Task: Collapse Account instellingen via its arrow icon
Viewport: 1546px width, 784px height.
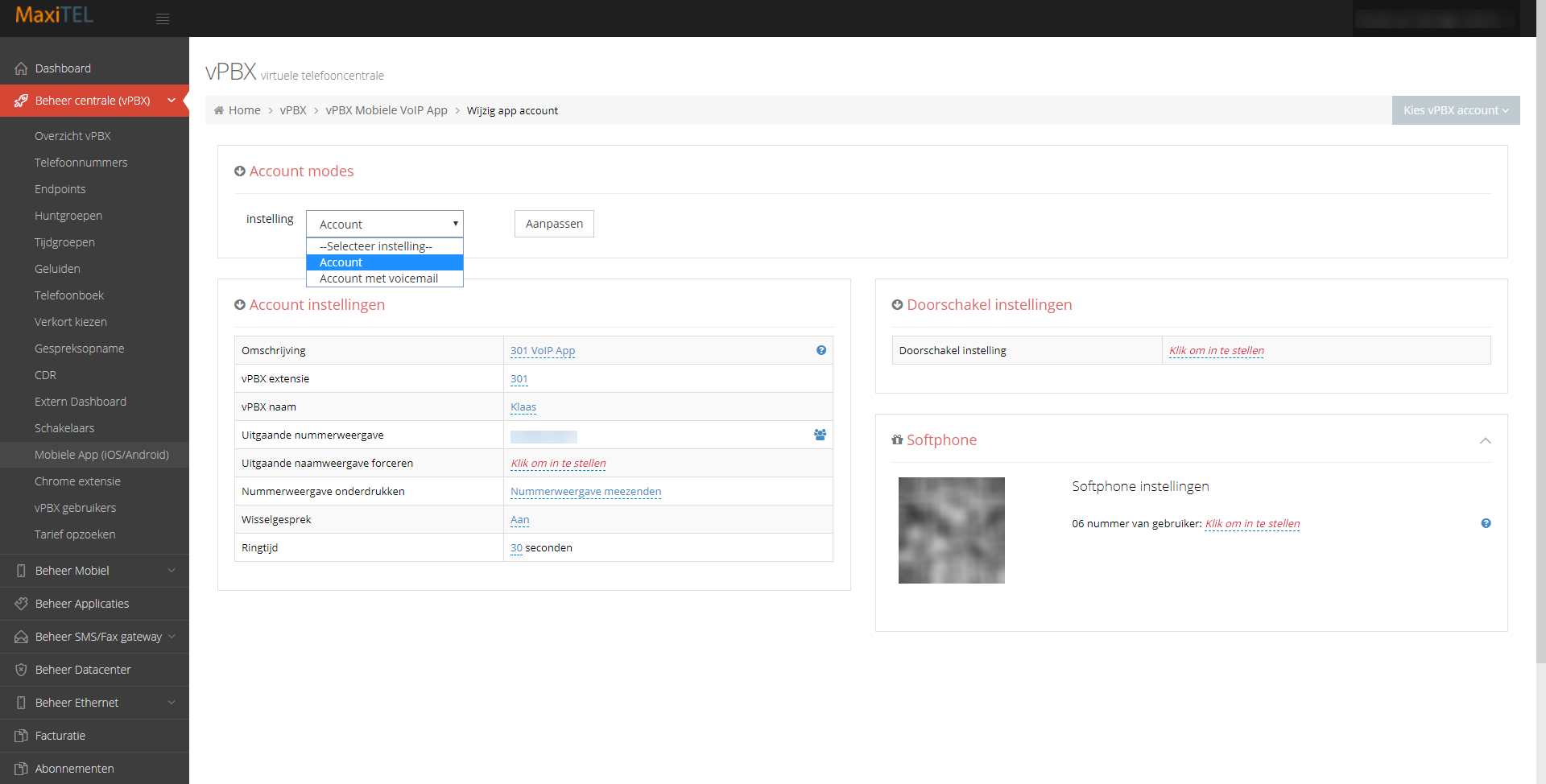Action: pos(240,305)
